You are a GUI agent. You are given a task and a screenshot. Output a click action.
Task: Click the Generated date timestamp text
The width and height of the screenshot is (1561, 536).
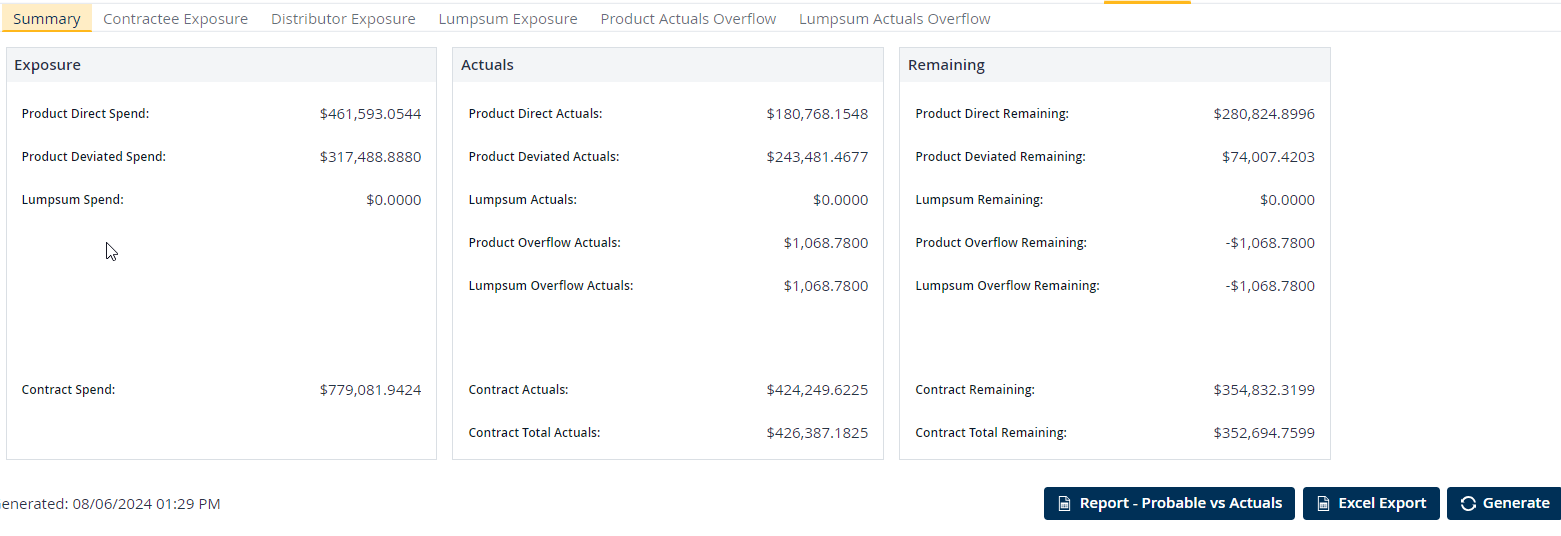coord(108,504)
